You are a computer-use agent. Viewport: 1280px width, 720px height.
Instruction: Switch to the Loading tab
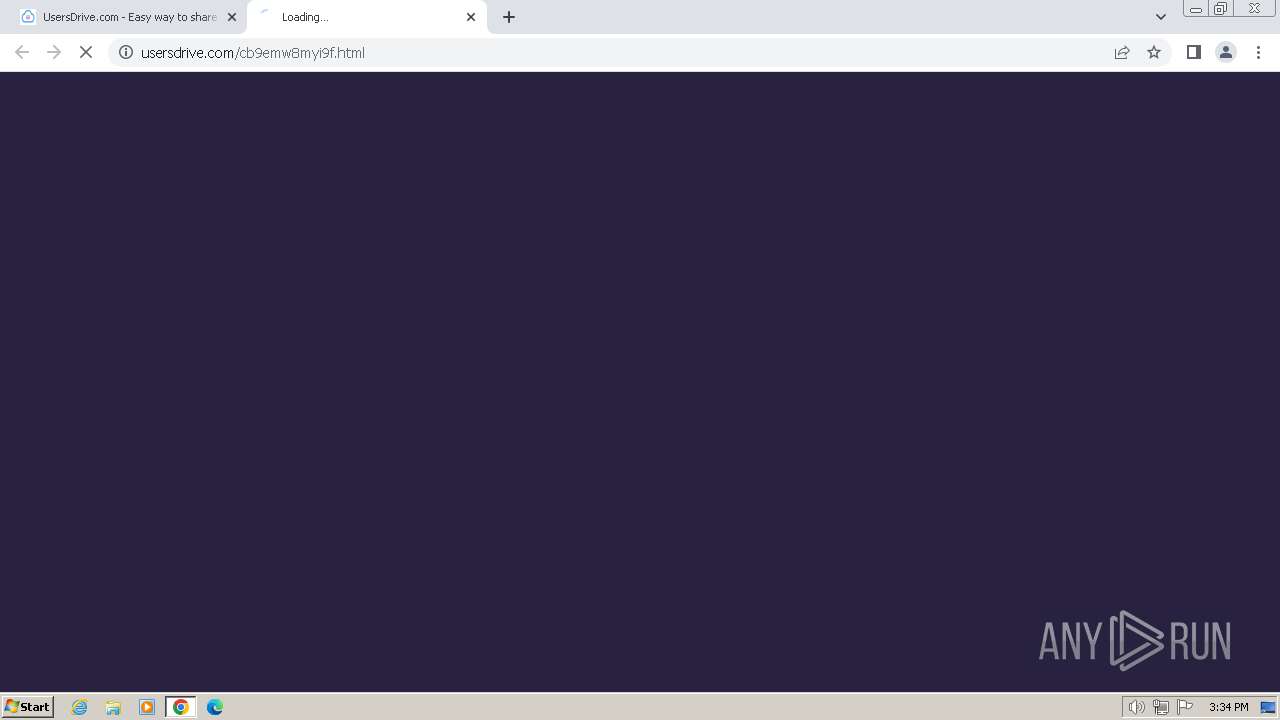pyautogui.click(x=366, y=17)
